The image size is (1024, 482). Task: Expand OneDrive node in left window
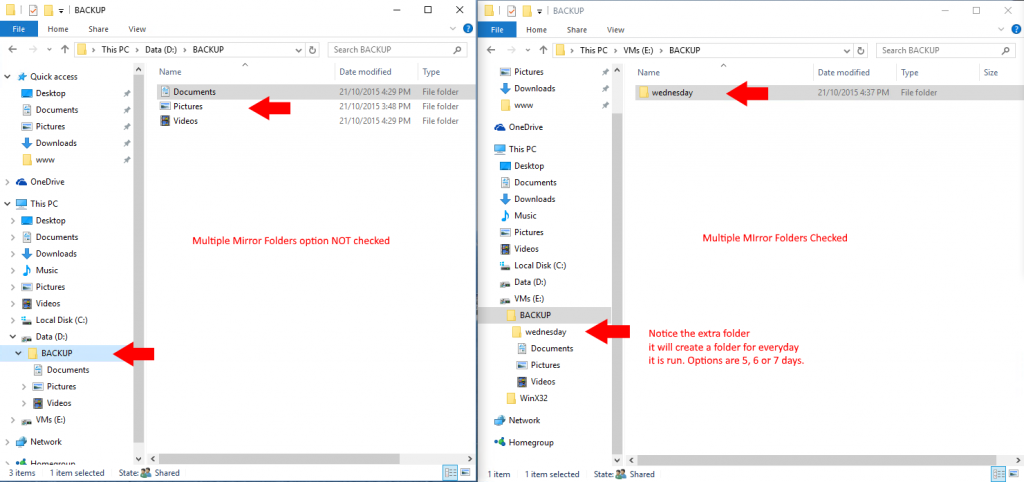pos(7,182)
